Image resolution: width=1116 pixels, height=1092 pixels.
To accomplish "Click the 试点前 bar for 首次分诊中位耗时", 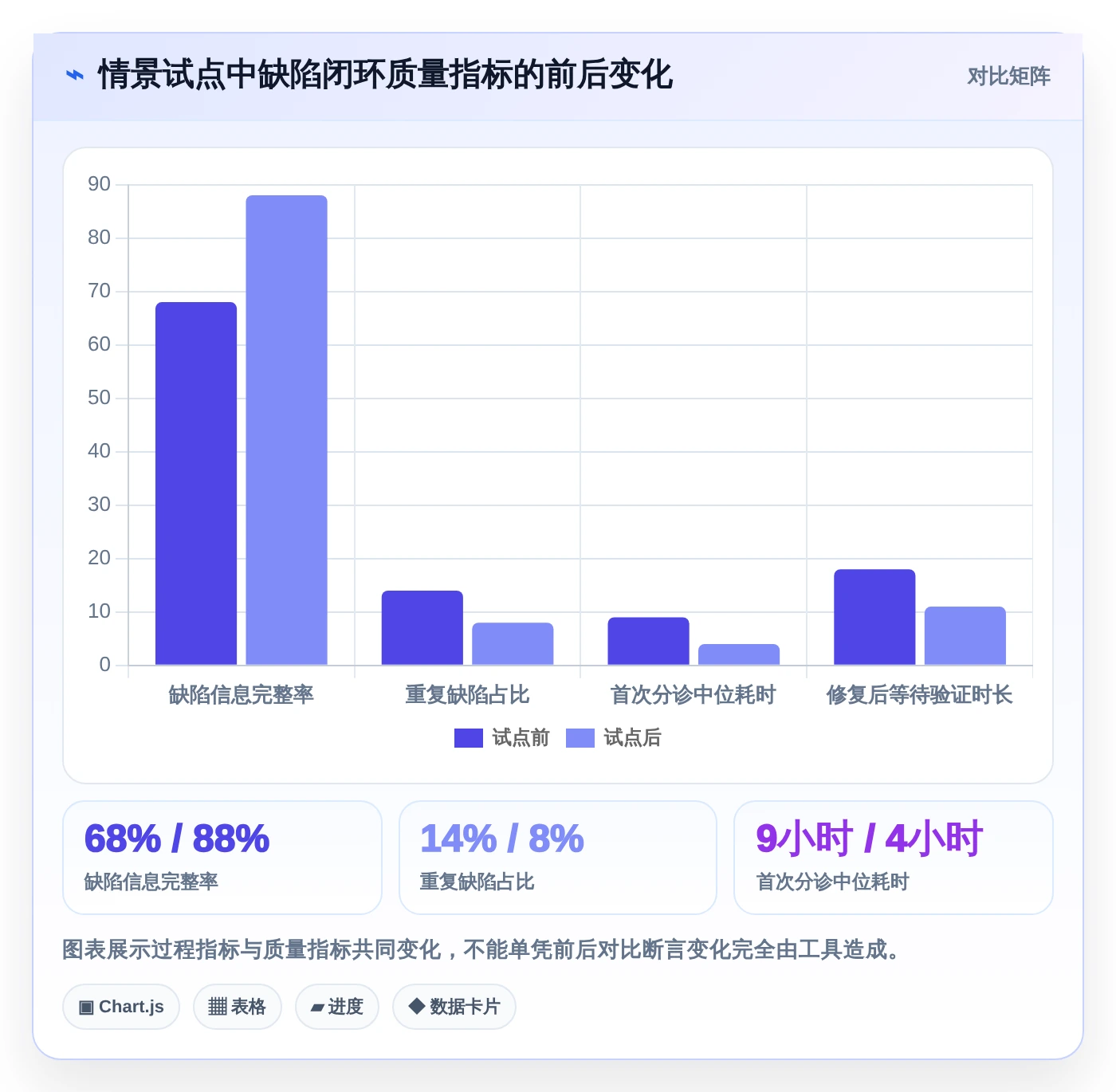I will coord(648,641).
